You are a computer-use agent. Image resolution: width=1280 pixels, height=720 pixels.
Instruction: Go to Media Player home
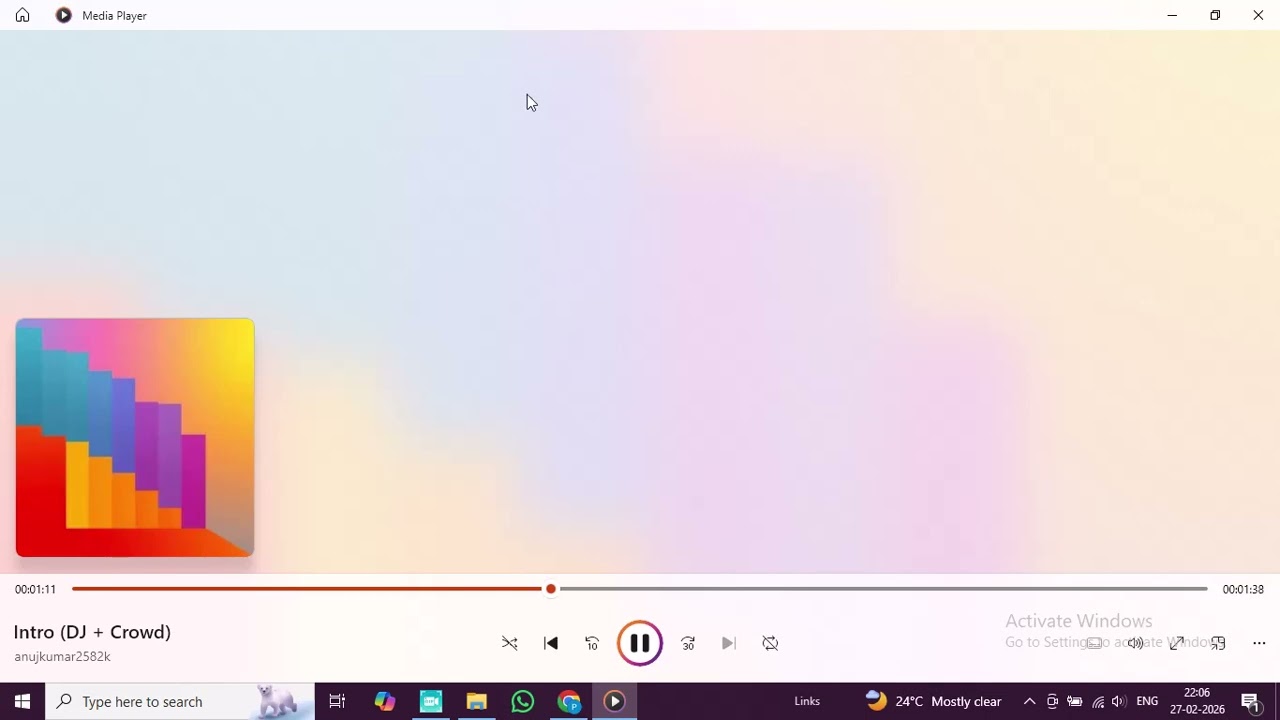pyautogui.click(x=22, y=15)
